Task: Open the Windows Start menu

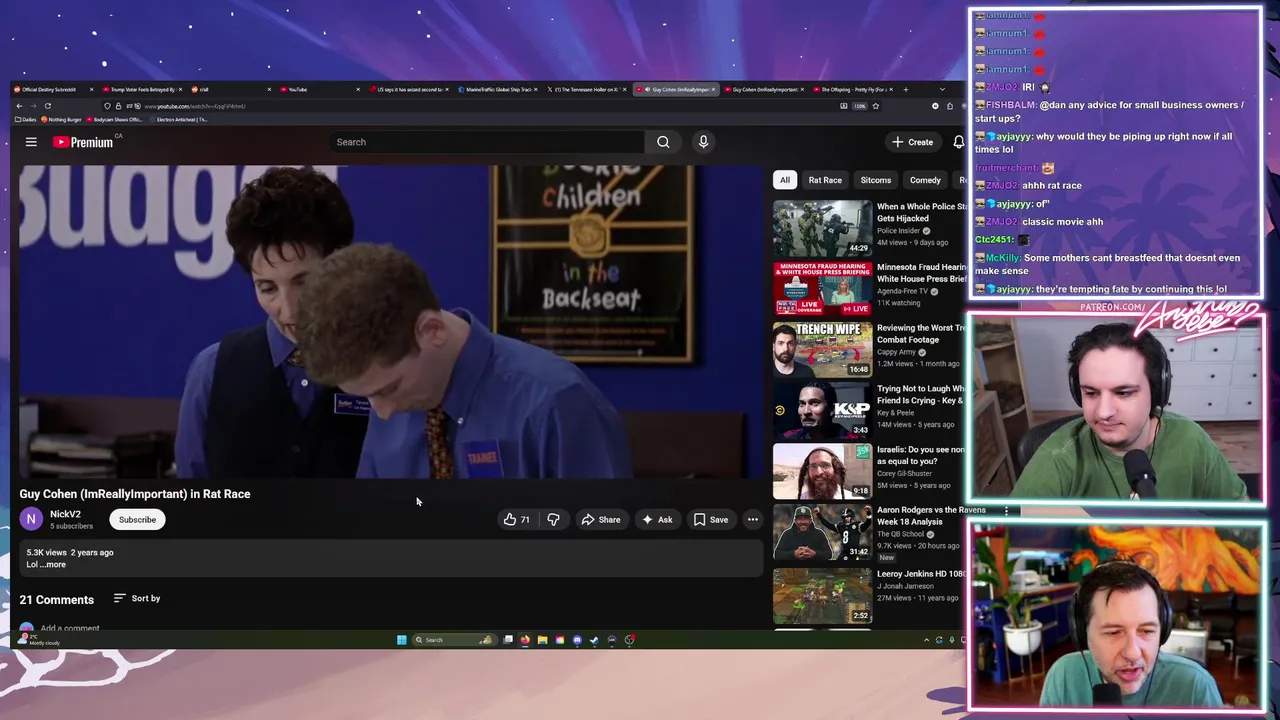Action: point(402,640)
